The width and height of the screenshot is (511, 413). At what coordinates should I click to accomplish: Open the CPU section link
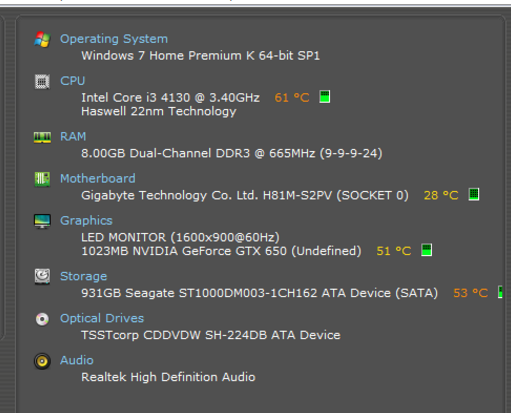pyautogui.click(x=72, y=81)
